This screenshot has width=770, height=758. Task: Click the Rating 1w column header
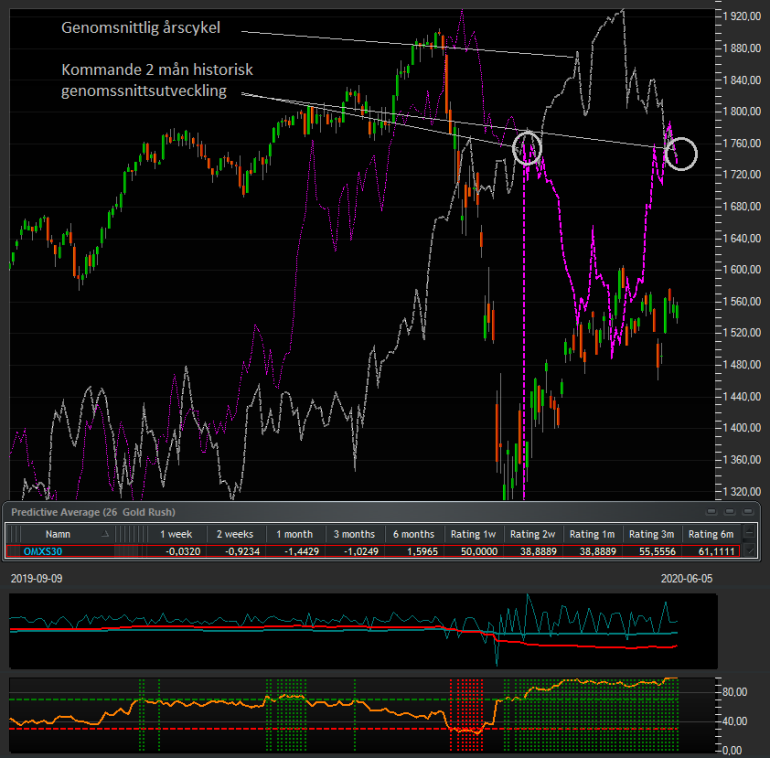point(475,535)
